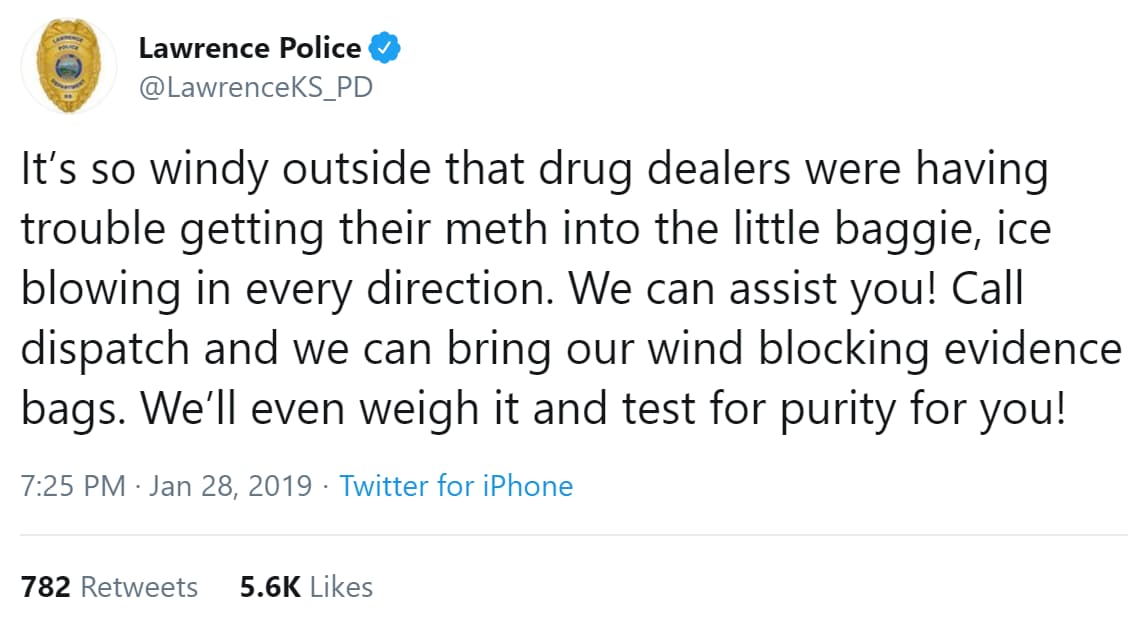Click the Lawrence Police profile badge avatar

click(68, 63)
